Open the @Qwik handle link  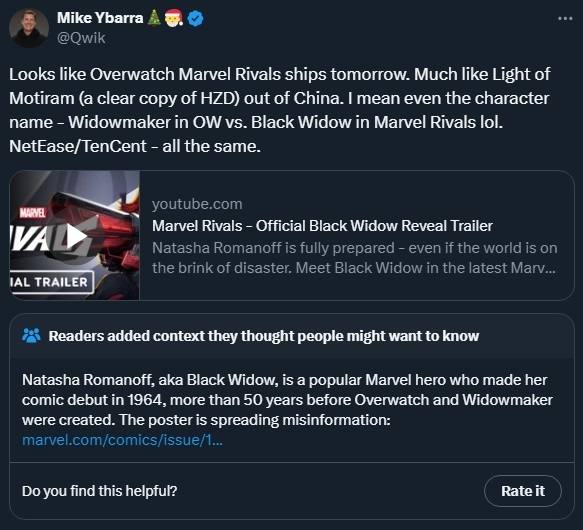pyautogui.click(x=81, y=38)
